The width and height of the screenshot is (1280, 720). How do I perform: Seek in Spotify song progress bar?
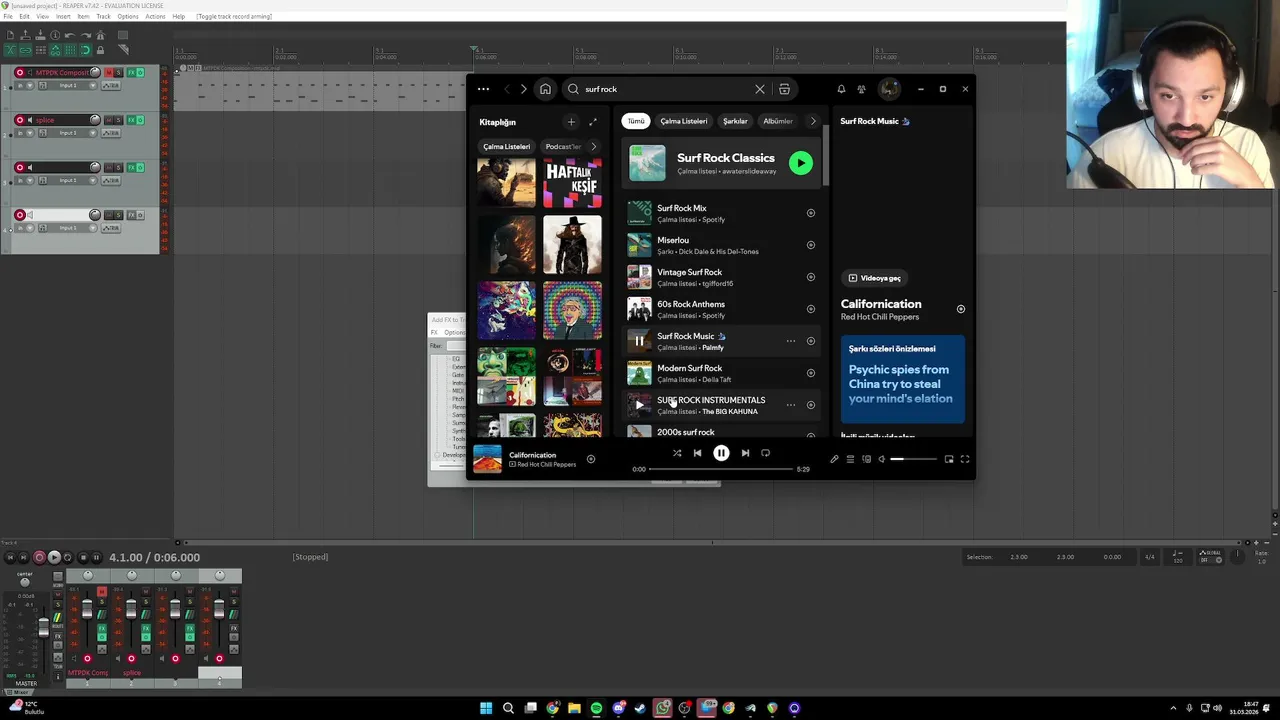pyautogui.click(x=721, y=469)
